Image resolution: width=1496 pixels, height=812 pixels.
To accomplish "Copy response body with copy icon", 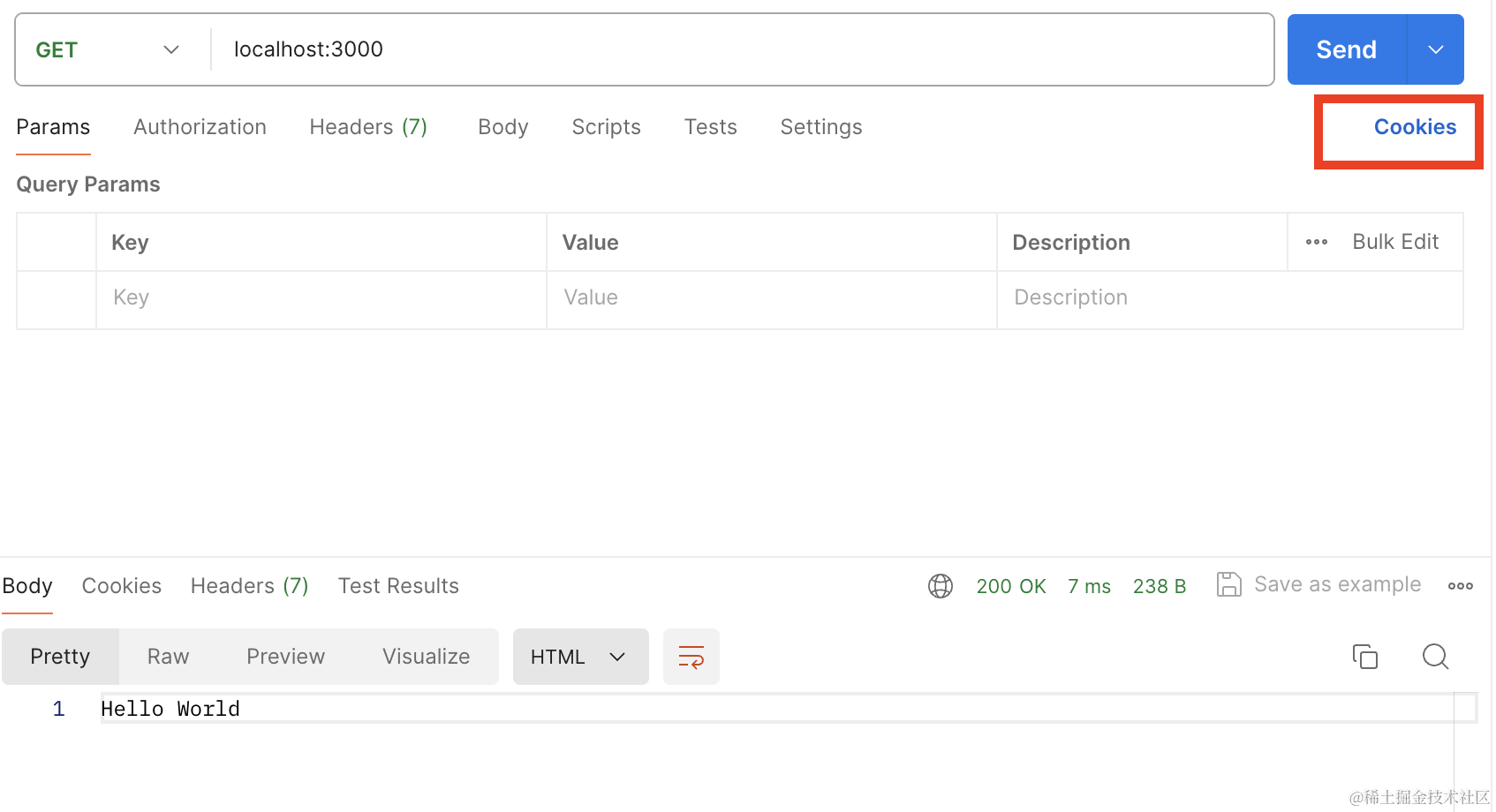I will (1364, 657).
